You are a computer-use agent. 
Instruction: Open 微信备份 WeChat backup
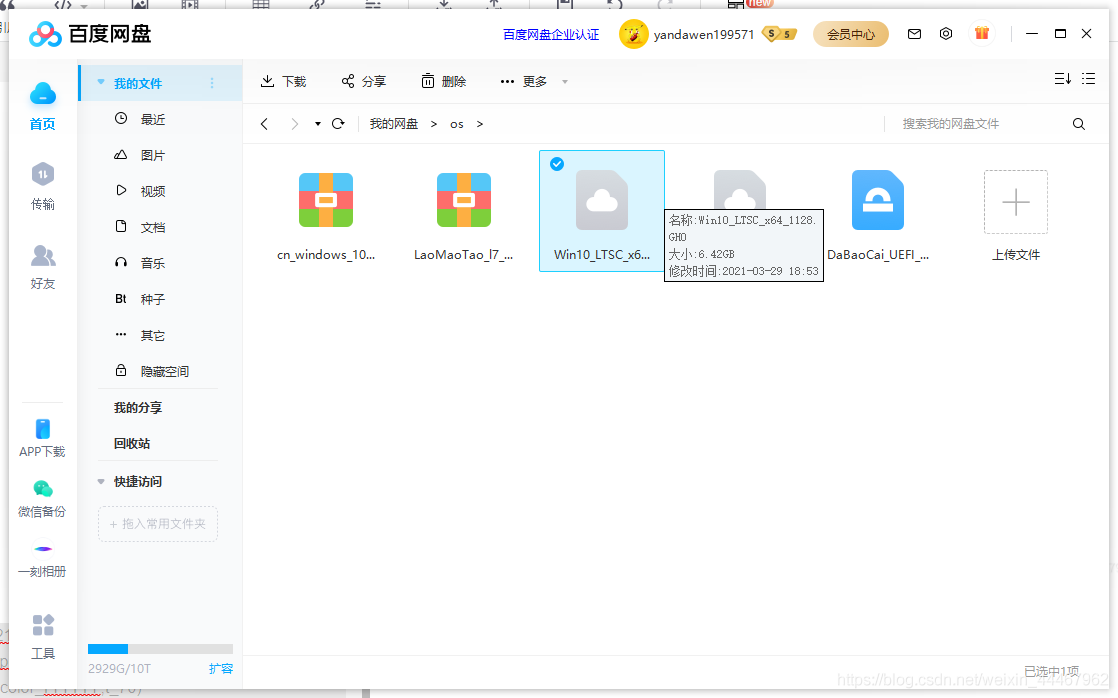pyautogui.click(x=42, y=498)
